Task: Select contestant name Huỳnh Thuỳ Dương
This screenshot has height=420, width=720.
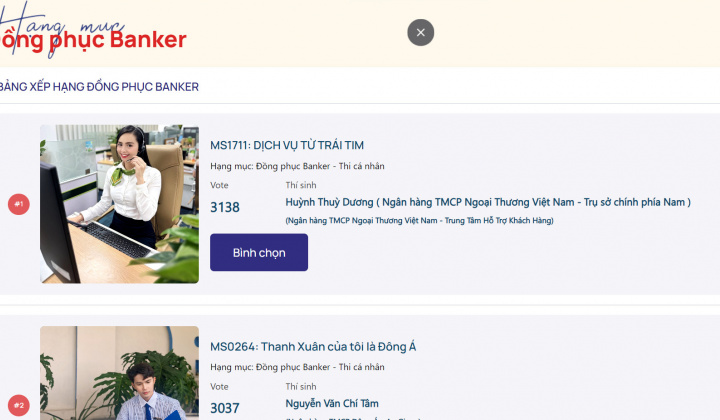Action: point(329,202)
